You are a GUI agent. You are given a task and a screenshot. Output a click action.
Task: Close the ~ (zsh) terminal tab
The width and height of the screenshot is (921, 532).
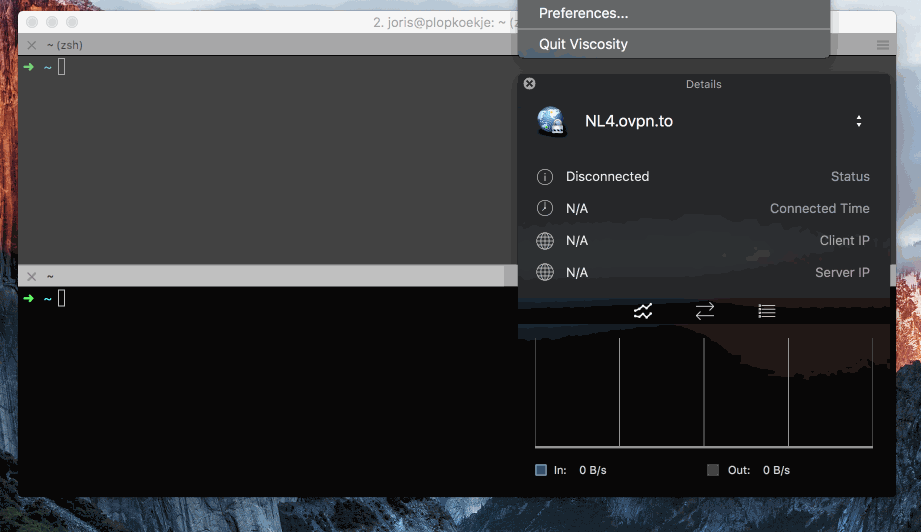click(x=32, y=45)
